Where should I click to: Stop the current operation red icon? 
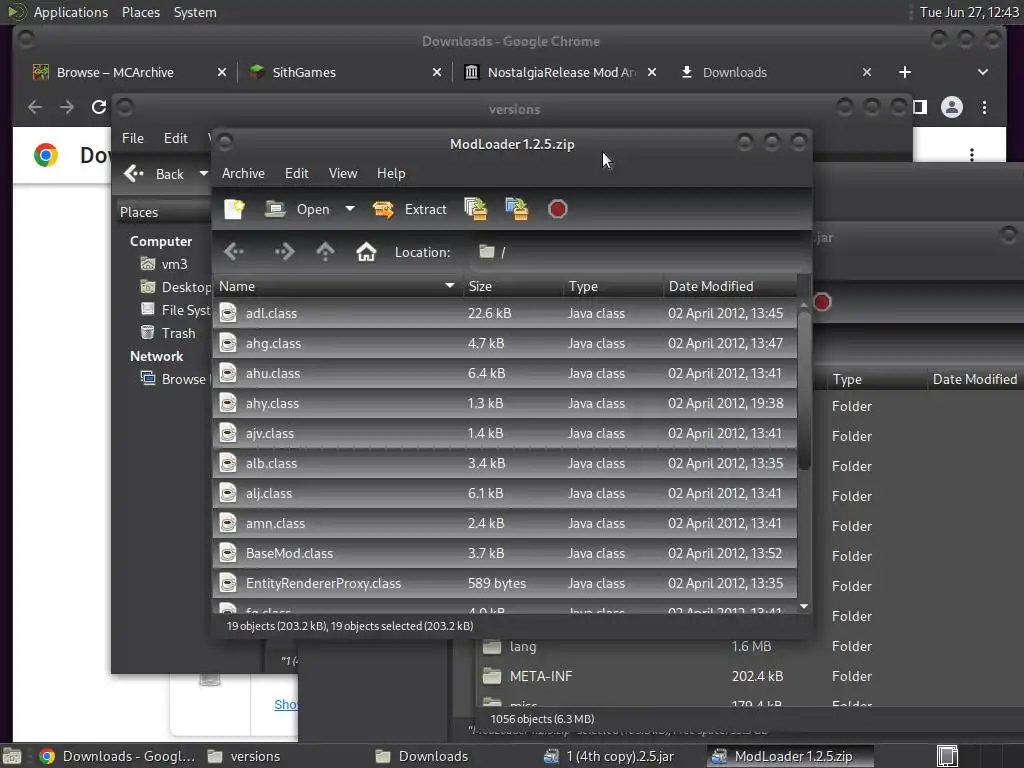pos(557,209)
